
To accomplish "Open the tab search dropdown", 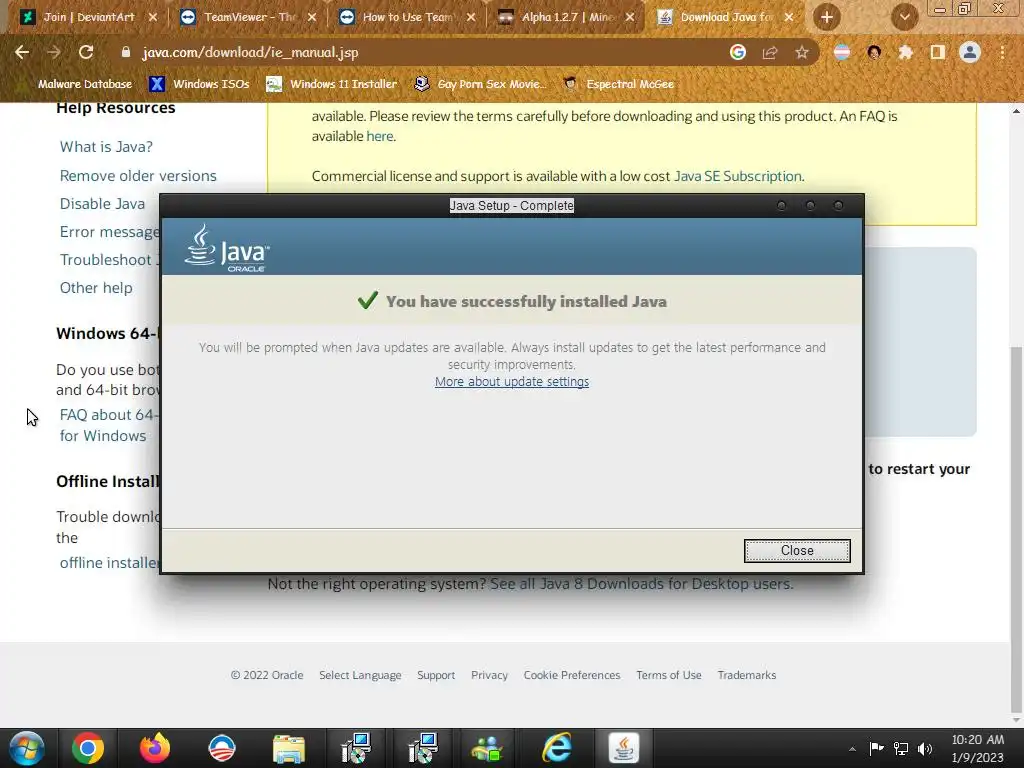I will pos(904,17).
